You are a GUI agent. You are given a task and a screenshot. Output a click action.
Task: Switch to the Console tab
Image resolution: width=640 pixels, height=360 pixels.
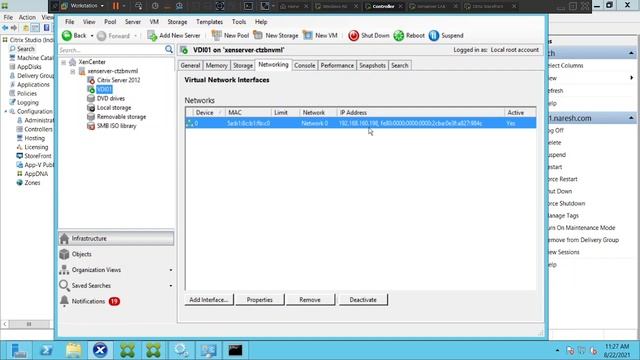[304, 65]
